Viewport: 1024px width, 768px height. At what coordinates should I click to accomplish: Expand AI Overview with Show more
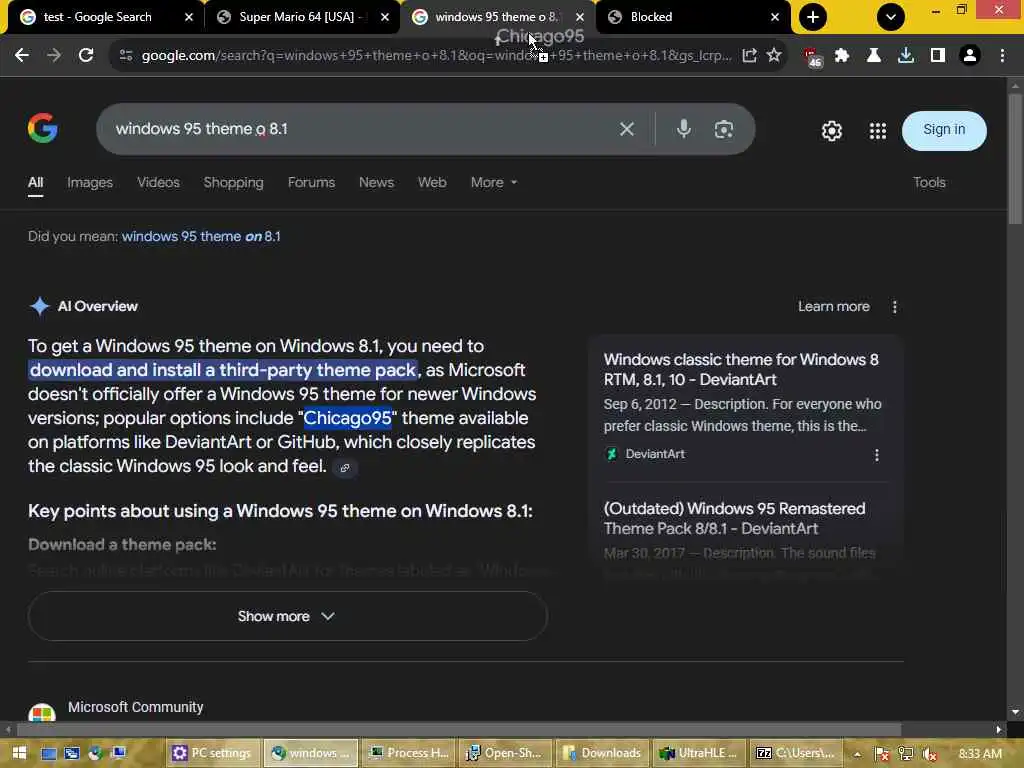click(x=287, y=616)
